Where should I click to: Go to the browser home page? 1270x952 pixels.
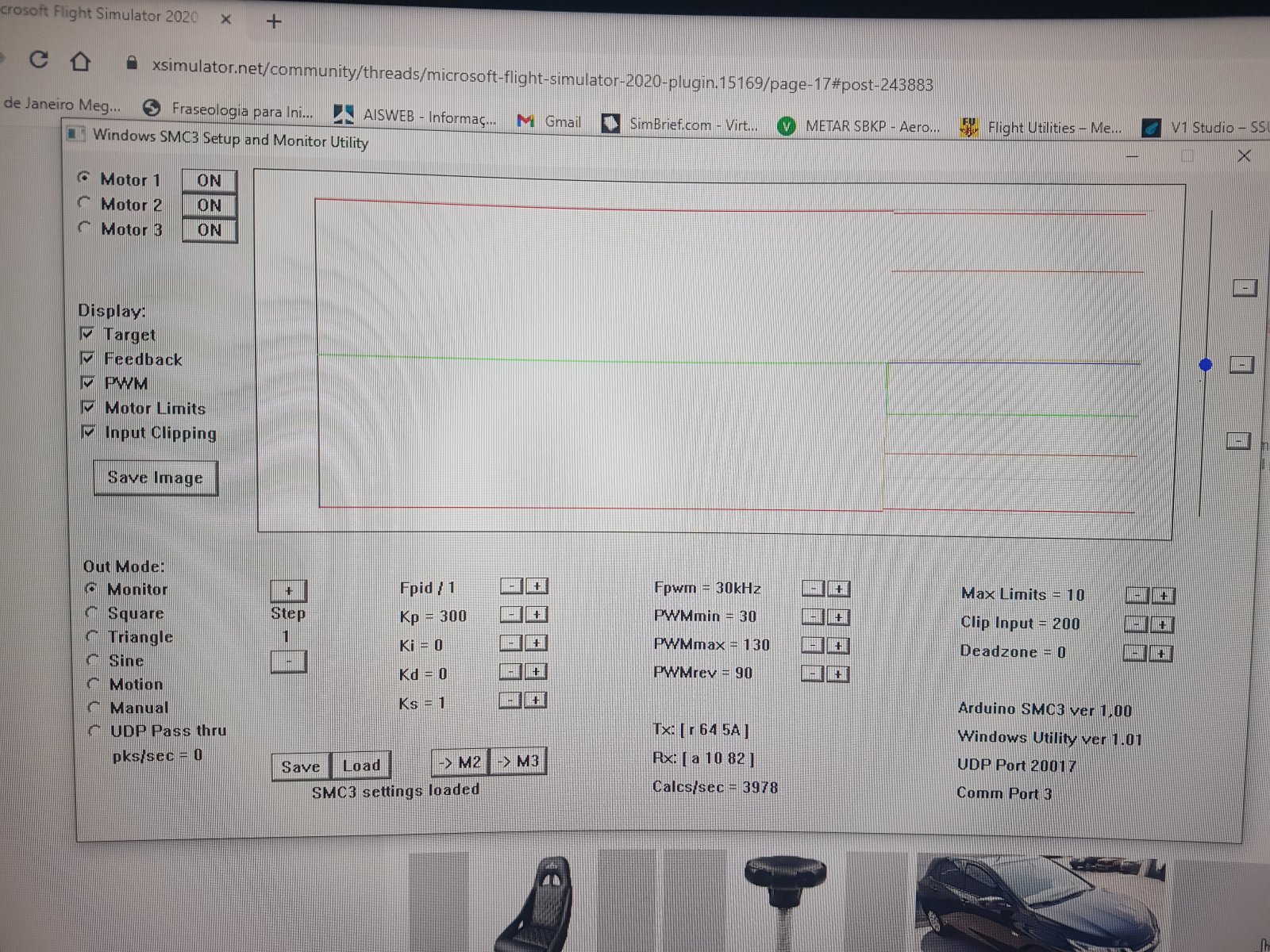[x=80, y=61]
